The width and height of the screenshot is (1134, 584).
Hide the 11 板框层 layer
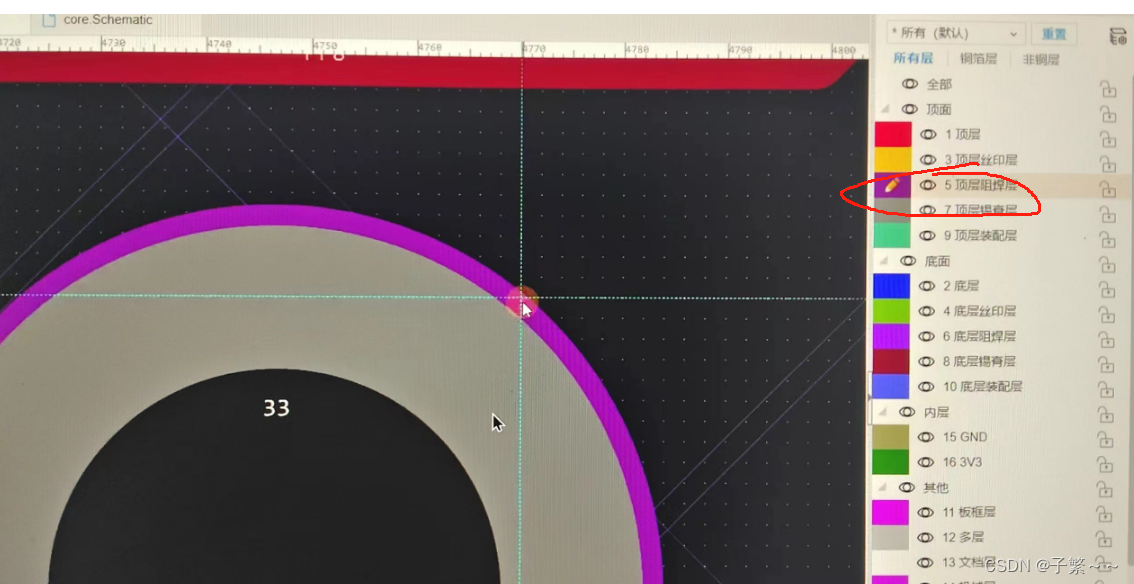[926, 512]
